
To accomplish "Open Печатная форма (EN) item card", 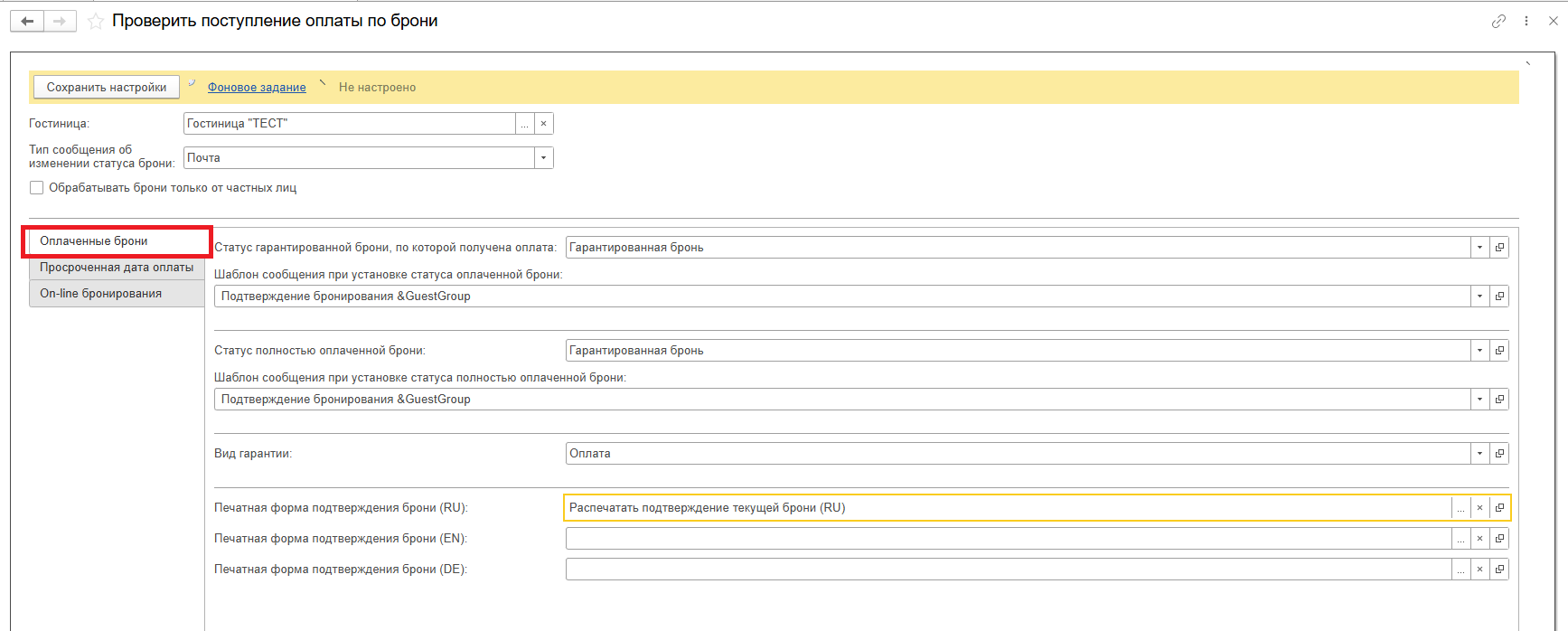I will 1499,539.
